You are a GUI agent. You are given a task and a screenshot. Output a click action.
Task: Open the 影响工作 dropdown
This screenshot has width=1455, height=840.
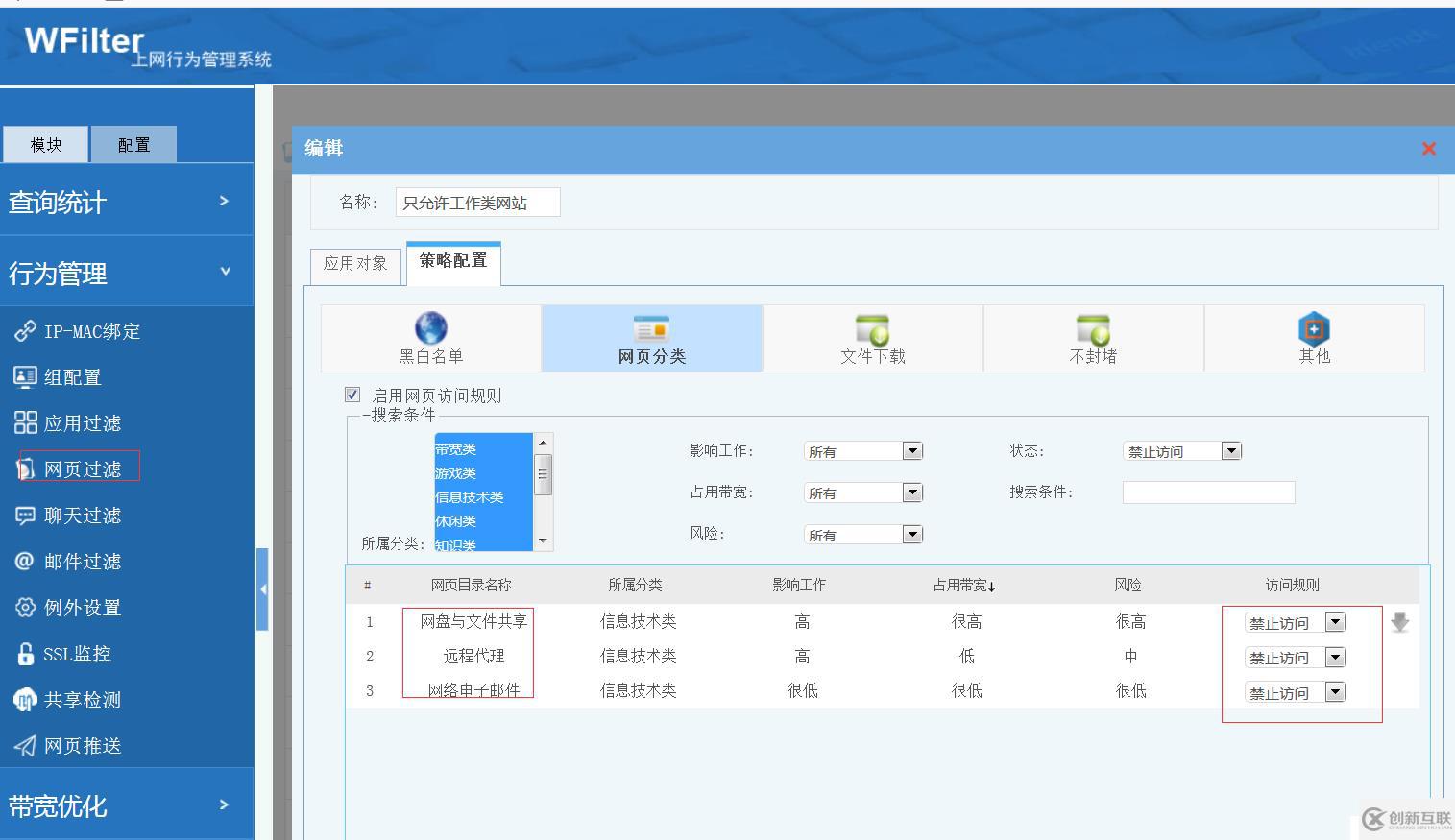[x=863, y=451]
